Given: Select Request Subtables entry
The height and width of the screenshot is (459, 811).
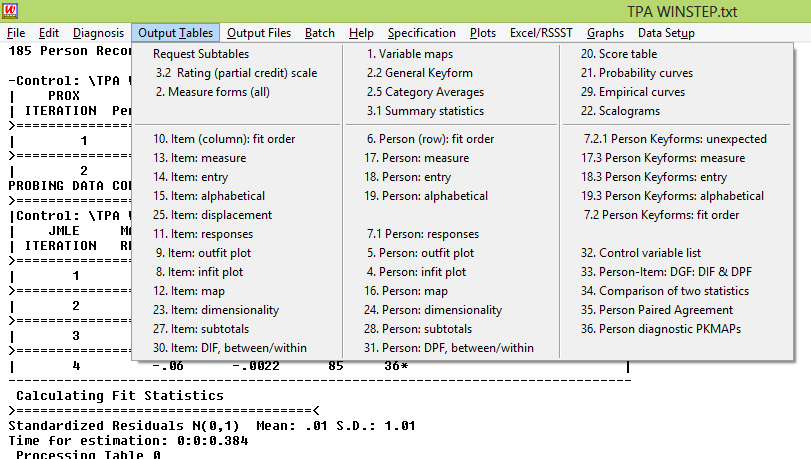Looking at the screenshot, I should [x=201, y=54].
